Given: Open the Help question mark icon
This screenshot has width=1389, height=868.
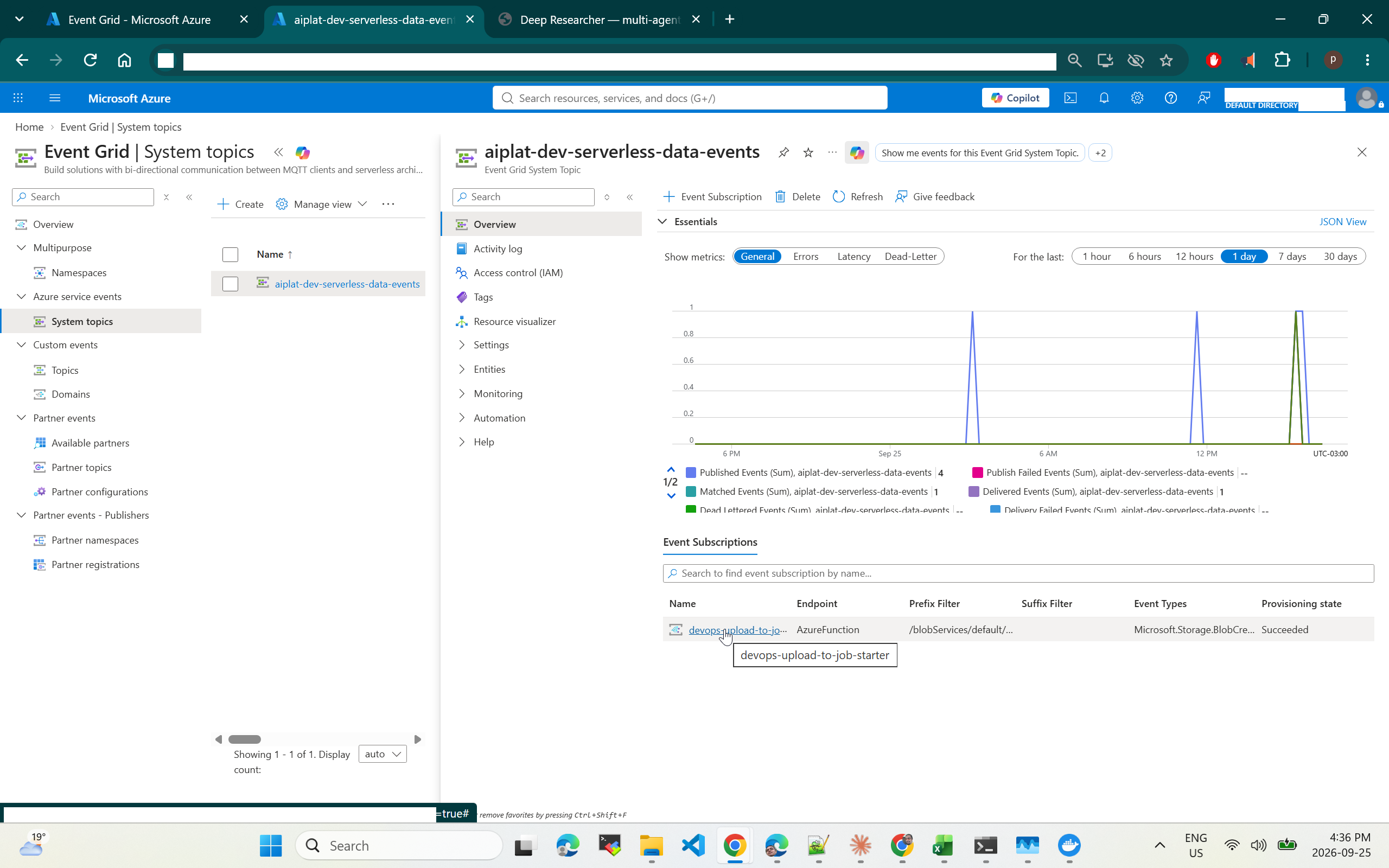Looking at the screenshot, I should (1170, 98).
